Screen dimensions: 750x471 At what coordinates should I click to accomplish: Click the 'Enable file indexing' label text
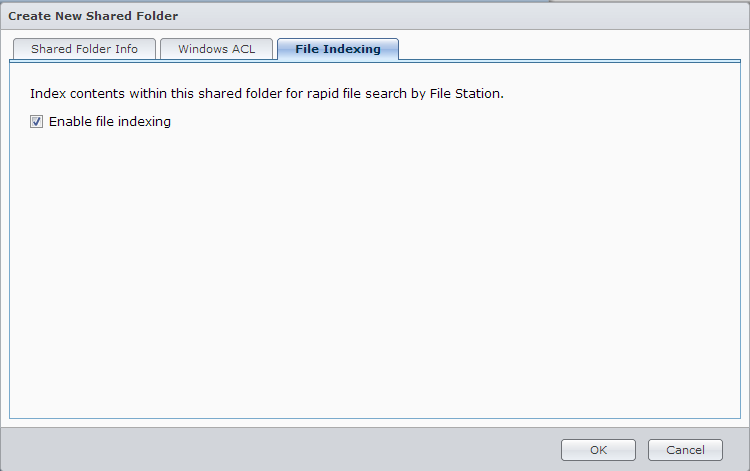[x=110, y=122]
